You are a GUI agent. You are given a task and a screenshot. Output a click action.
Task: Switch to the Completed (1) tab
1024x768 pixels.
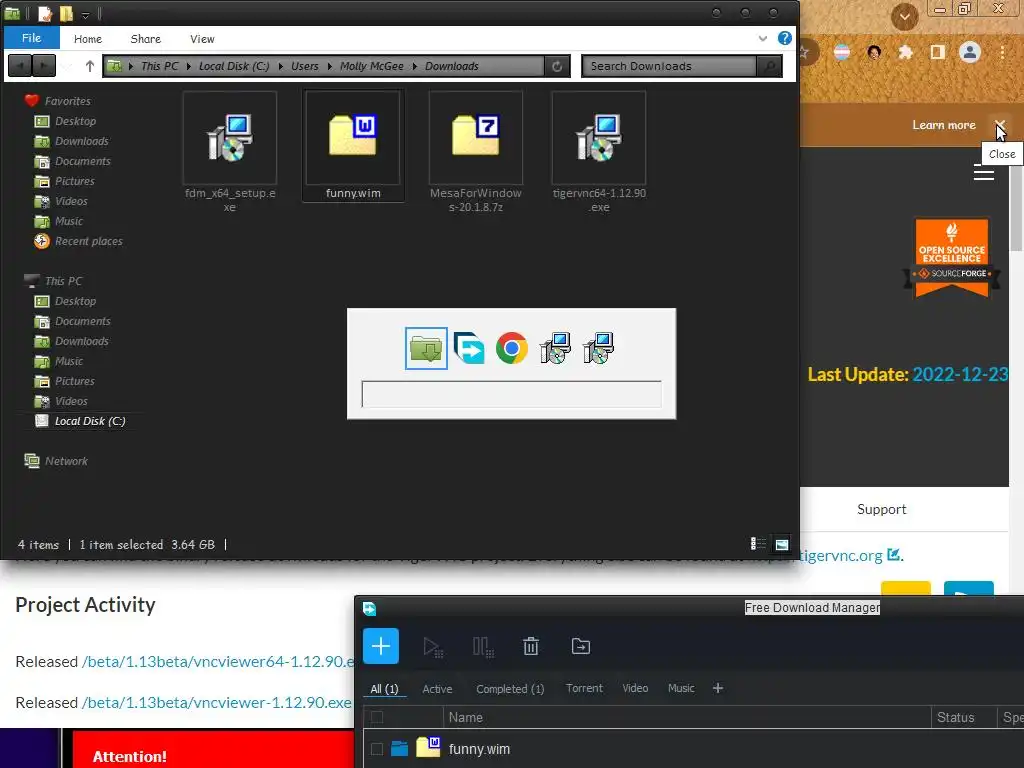tap(510, 689)
